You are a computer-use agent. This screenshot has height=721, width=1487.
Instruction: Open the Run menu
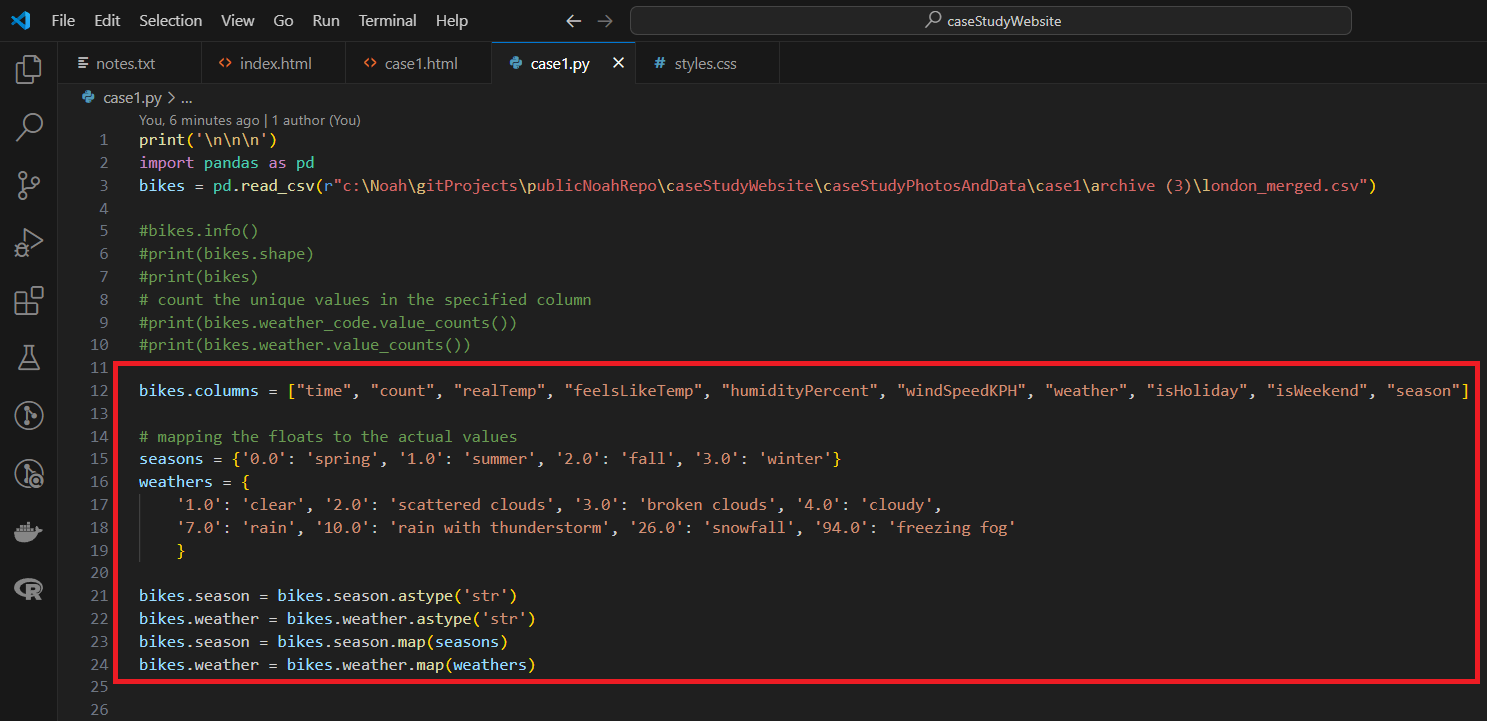coord(326,20)
